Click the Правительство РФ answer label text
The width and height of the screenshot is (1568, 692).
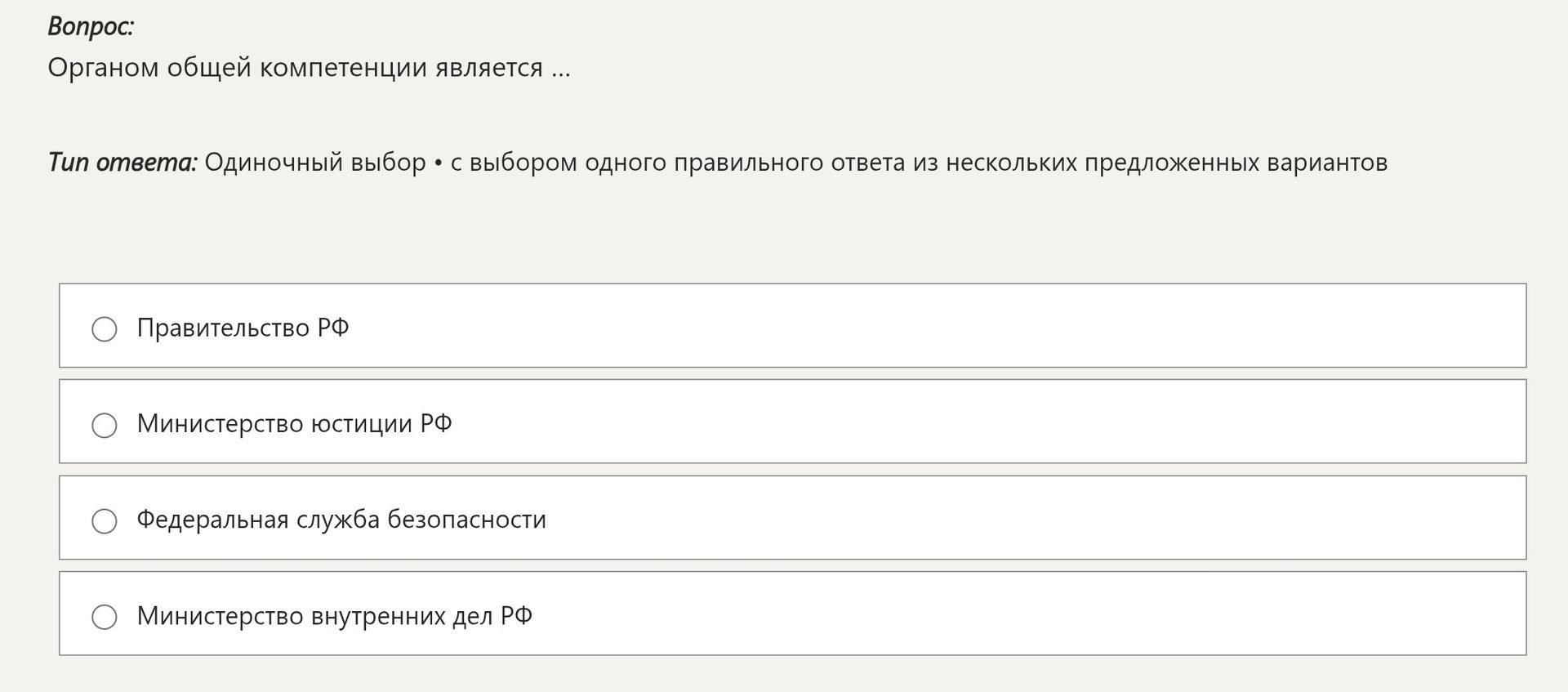point(243,328)
